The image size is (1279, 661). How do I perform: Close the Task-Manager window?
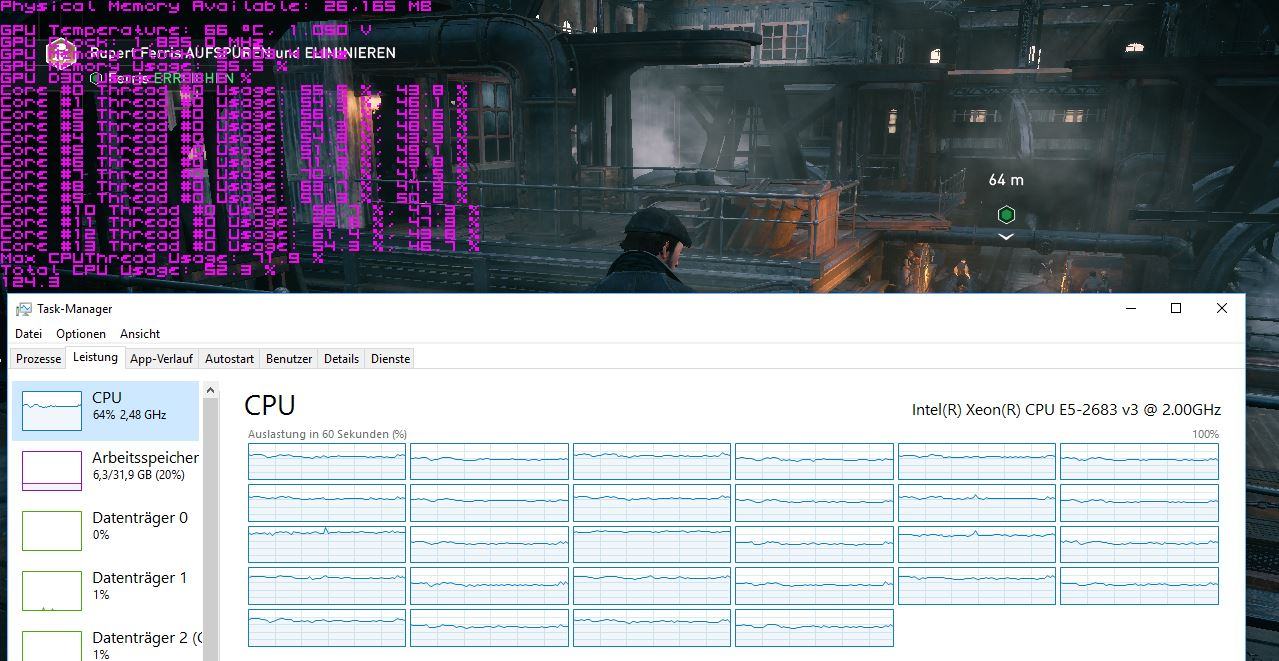point(1222,309)
